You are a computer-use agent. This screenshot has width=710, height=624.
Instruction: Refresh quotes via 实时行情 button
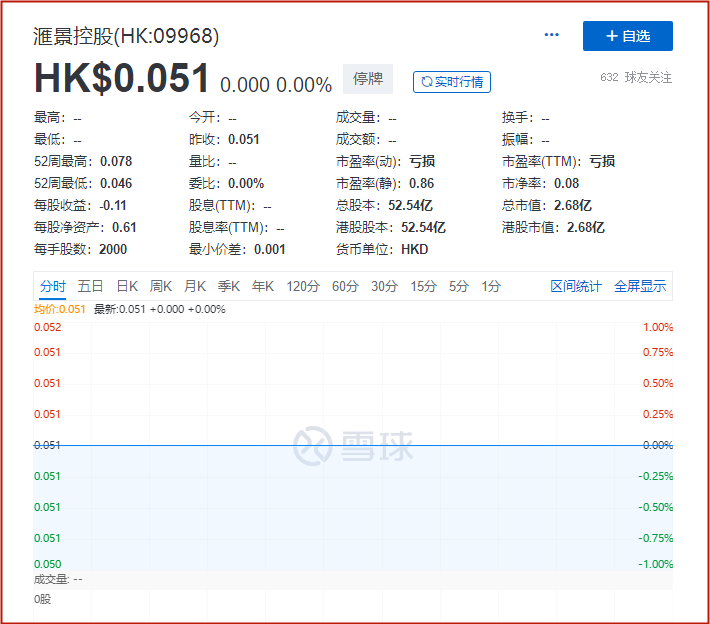tap(451, 82)
